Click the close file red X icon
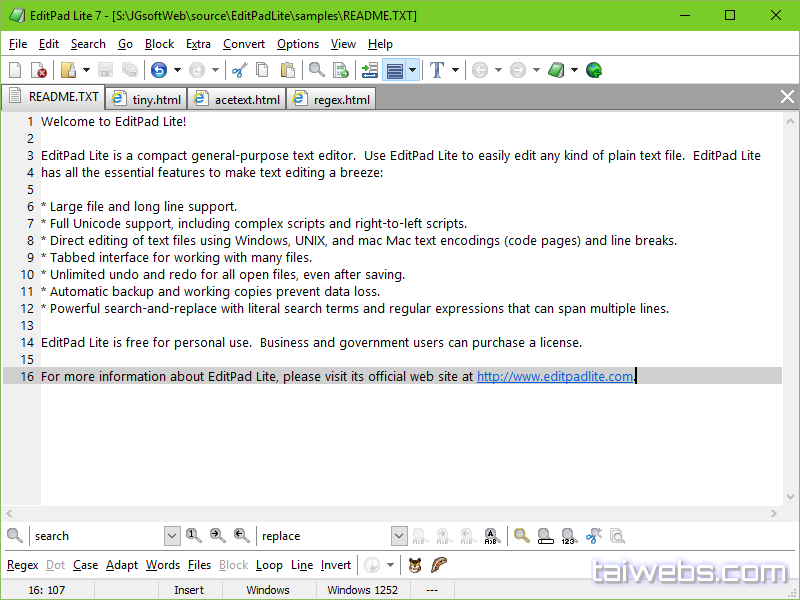The image size is (800, 600). click(x=39, y=70)
